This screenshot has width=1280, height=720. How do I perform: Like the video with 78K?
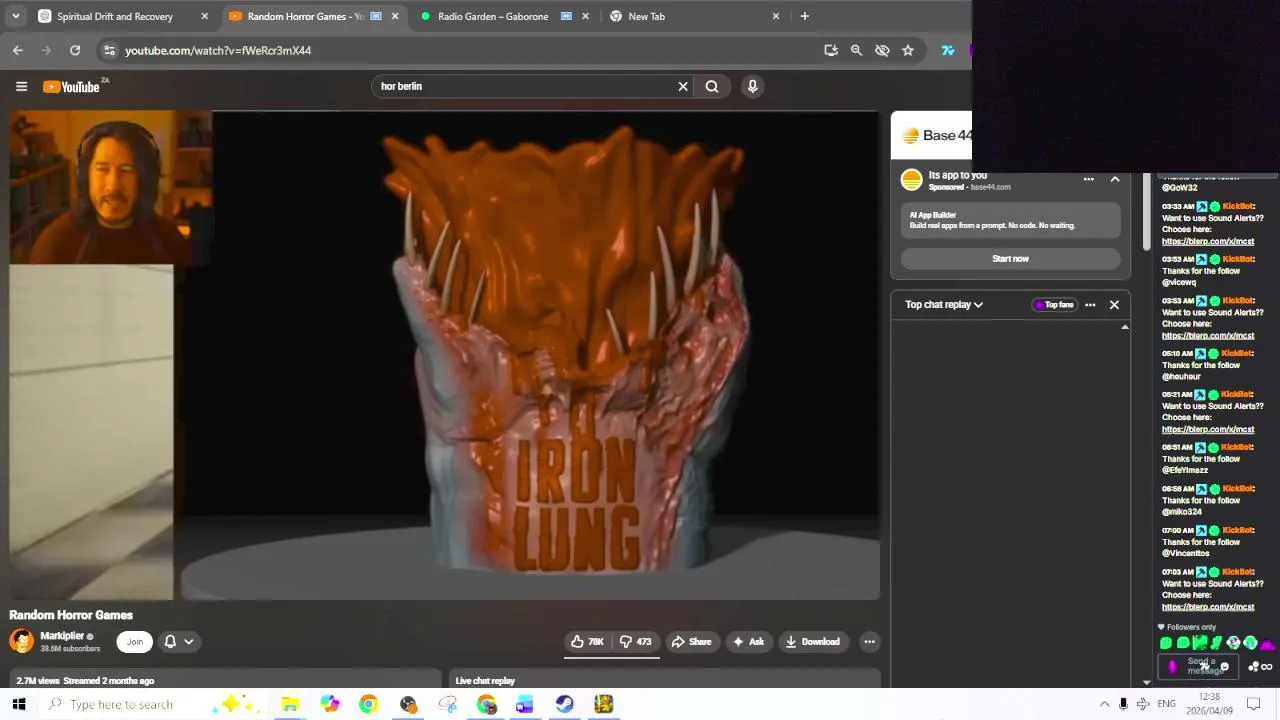(x=587, y=642)
